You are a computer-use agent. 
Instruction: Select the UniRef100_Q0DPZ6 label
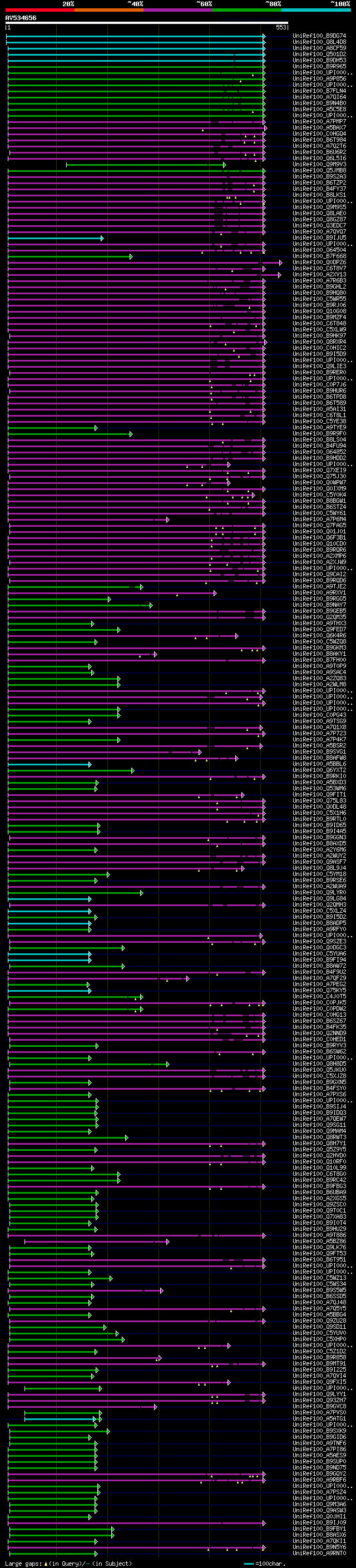319,263
